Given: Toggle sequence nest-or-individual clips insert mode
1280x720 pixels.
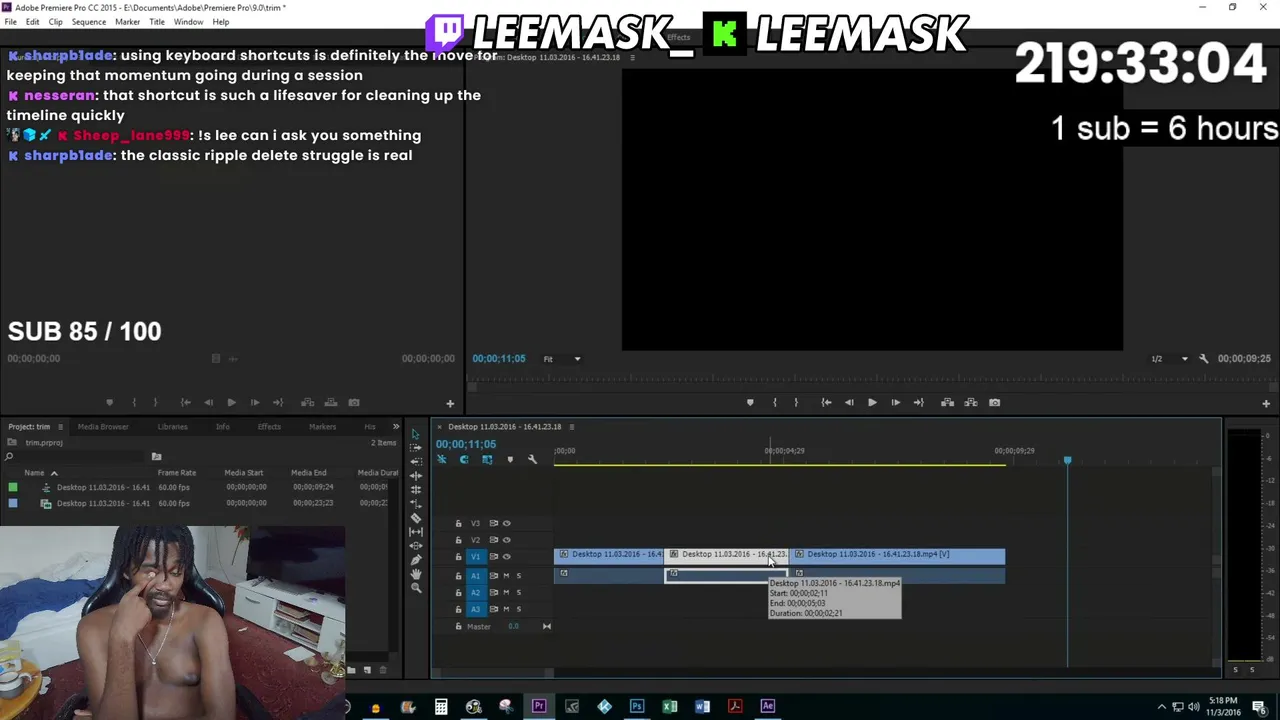Looking at the screenshot, I should (441, 459).
